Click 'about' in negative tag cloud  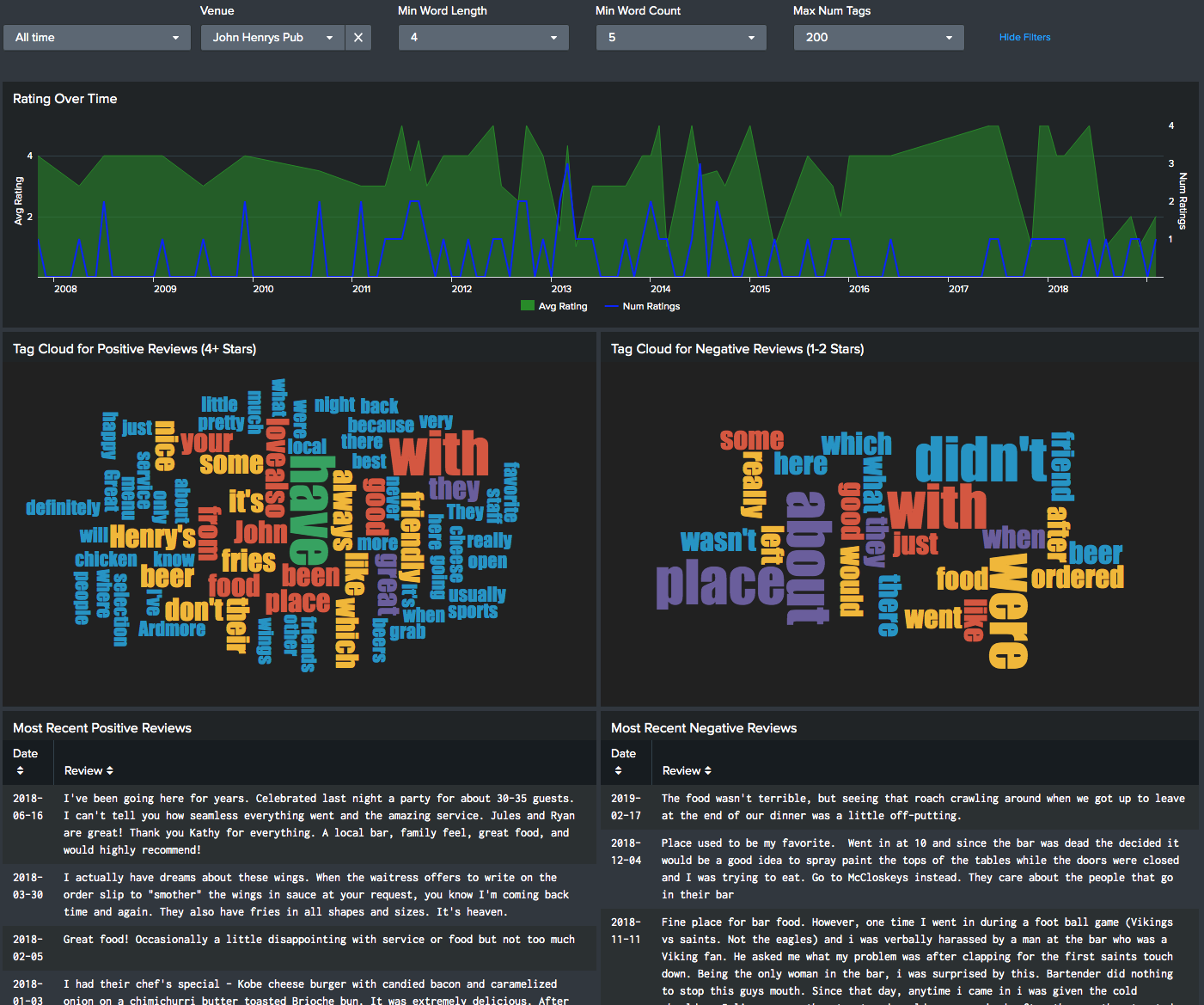point(807,557)
